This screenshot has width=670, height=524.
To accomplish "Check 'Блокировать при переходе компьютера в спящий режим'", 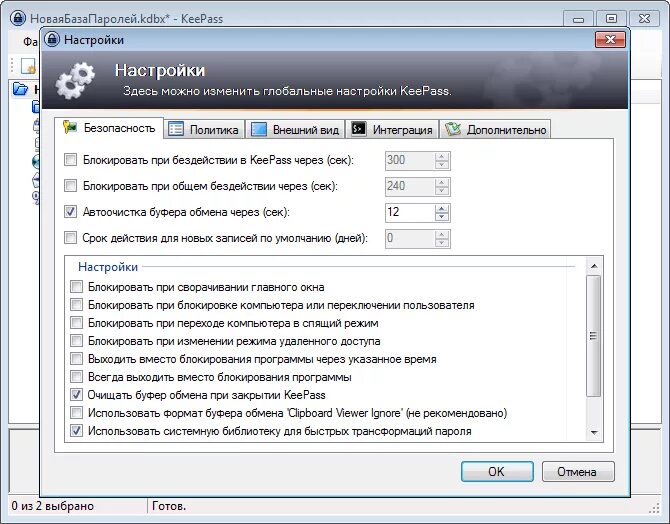I will (x=76, y=322).
